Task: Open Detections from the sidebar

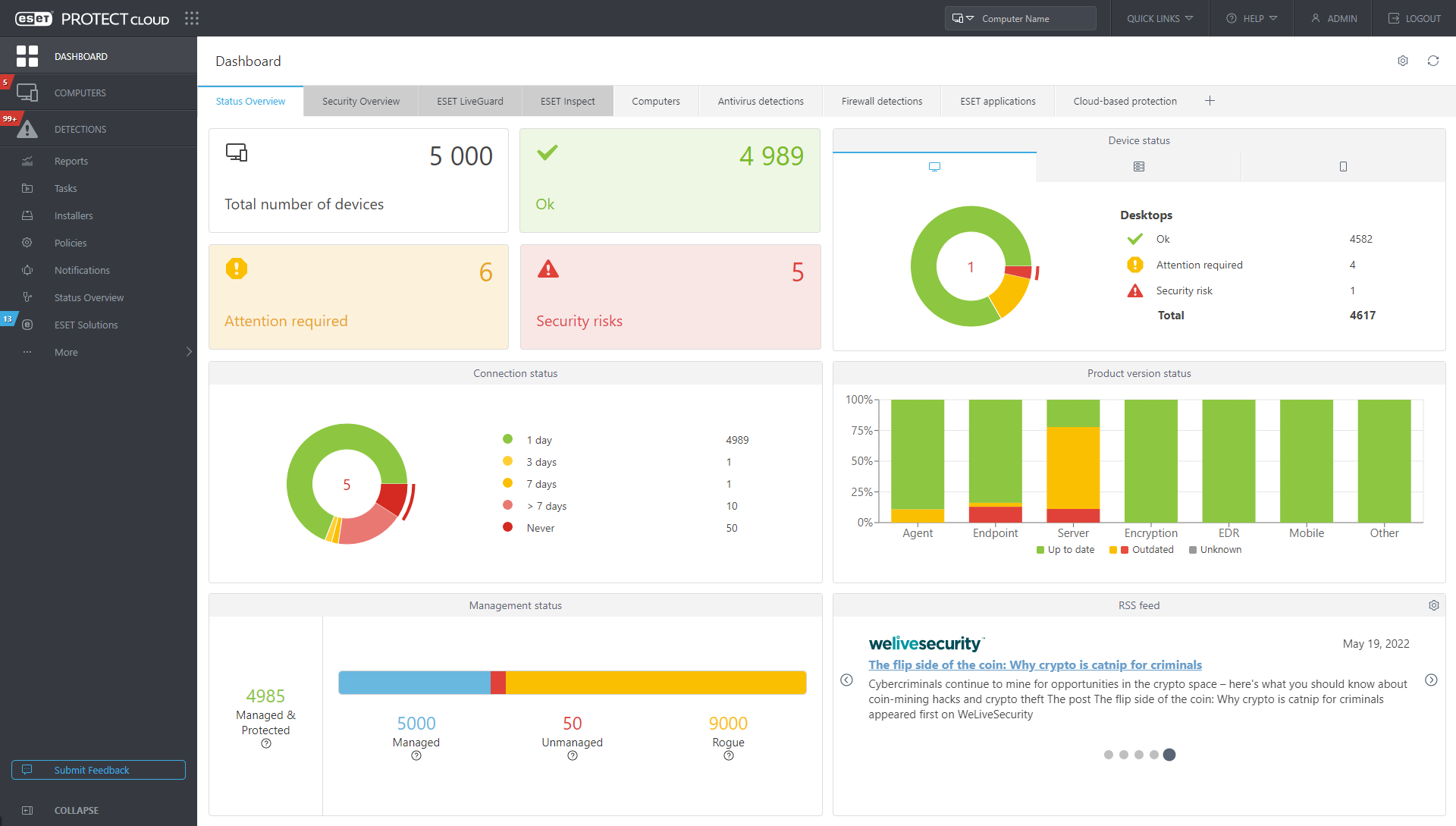Action: [80, 129]
